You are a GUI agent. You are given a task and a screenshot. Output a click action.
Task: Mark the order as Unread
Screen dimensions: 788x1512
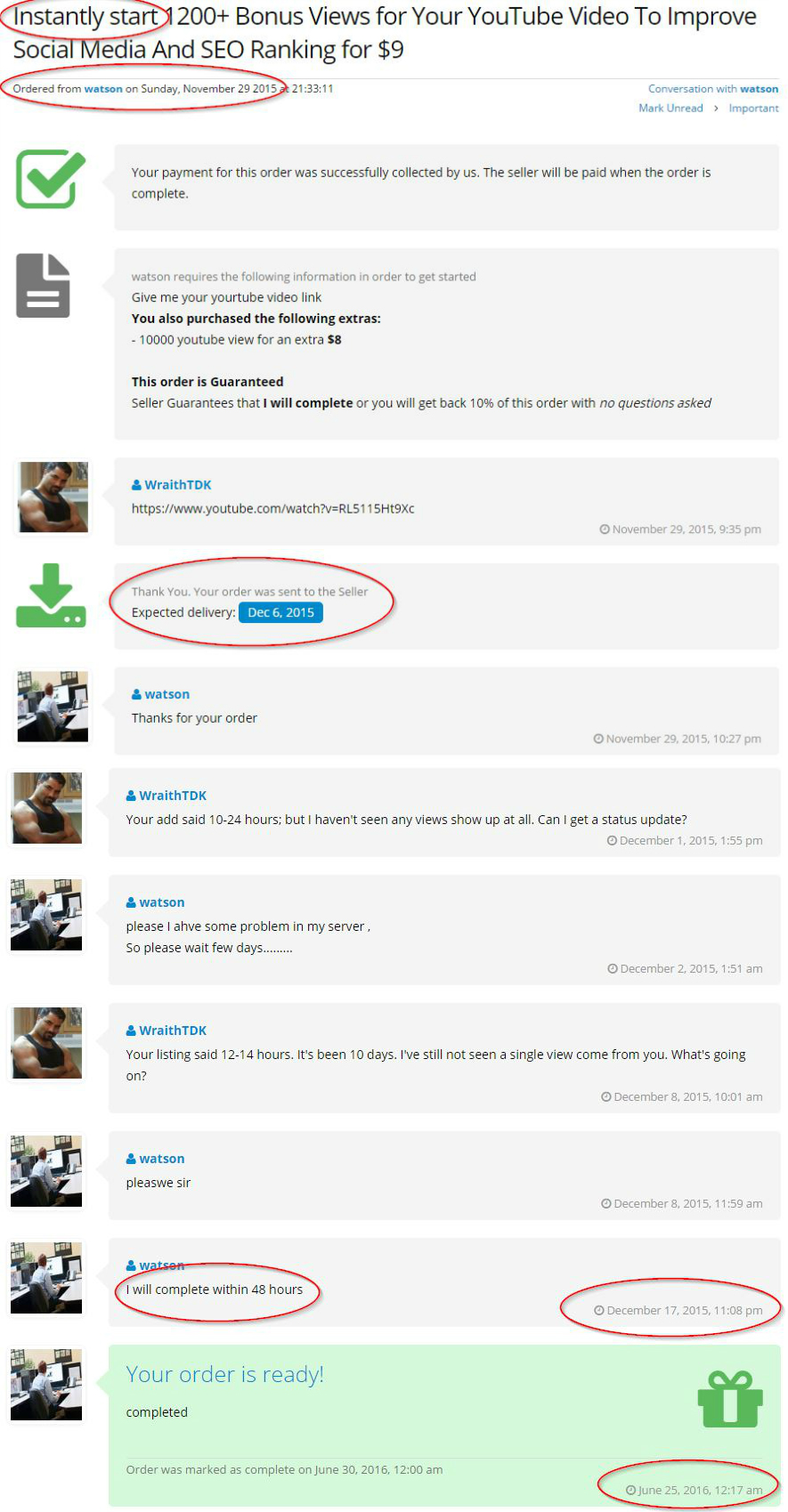[670, 108]
